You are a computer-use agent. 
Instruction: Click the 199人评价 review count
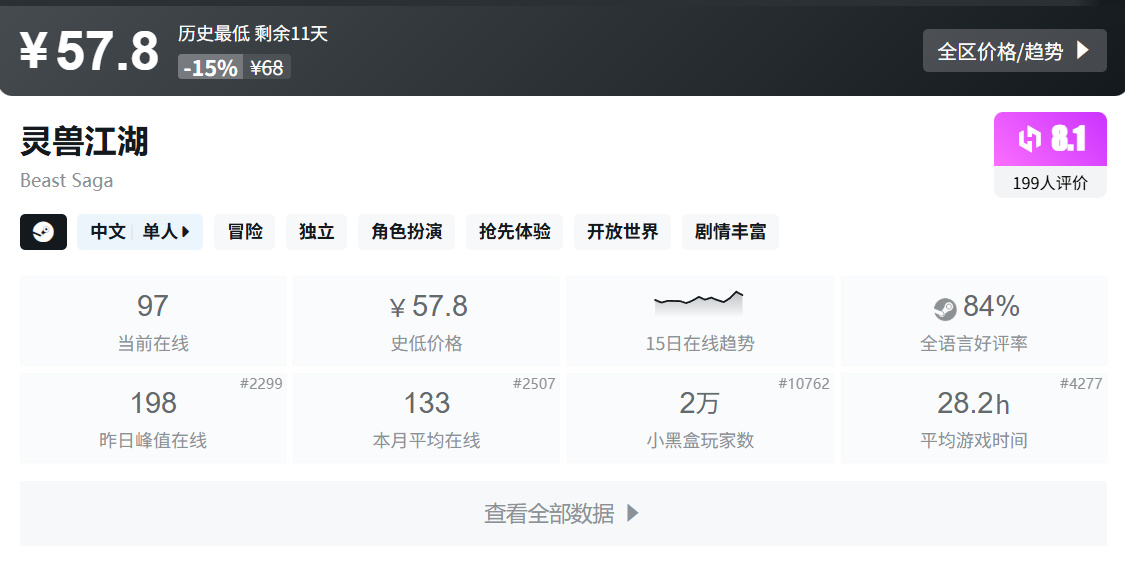tap(1050, 183)
